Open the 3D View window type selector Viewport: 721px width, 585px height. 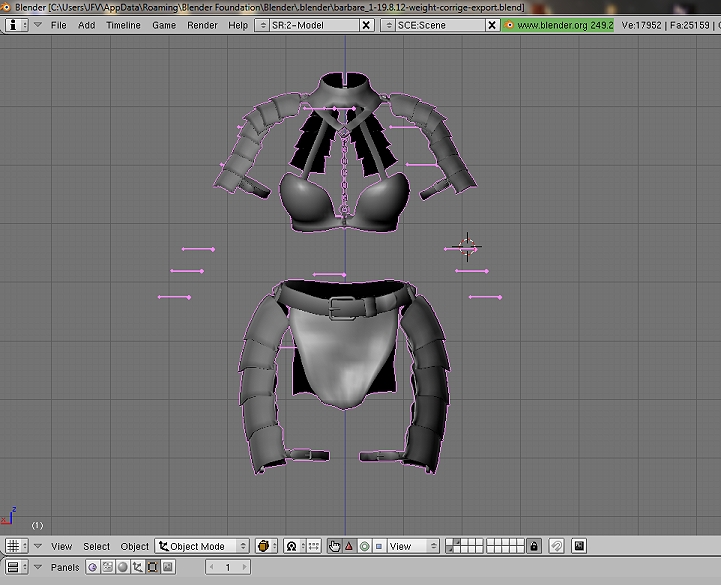click(17, 546)
